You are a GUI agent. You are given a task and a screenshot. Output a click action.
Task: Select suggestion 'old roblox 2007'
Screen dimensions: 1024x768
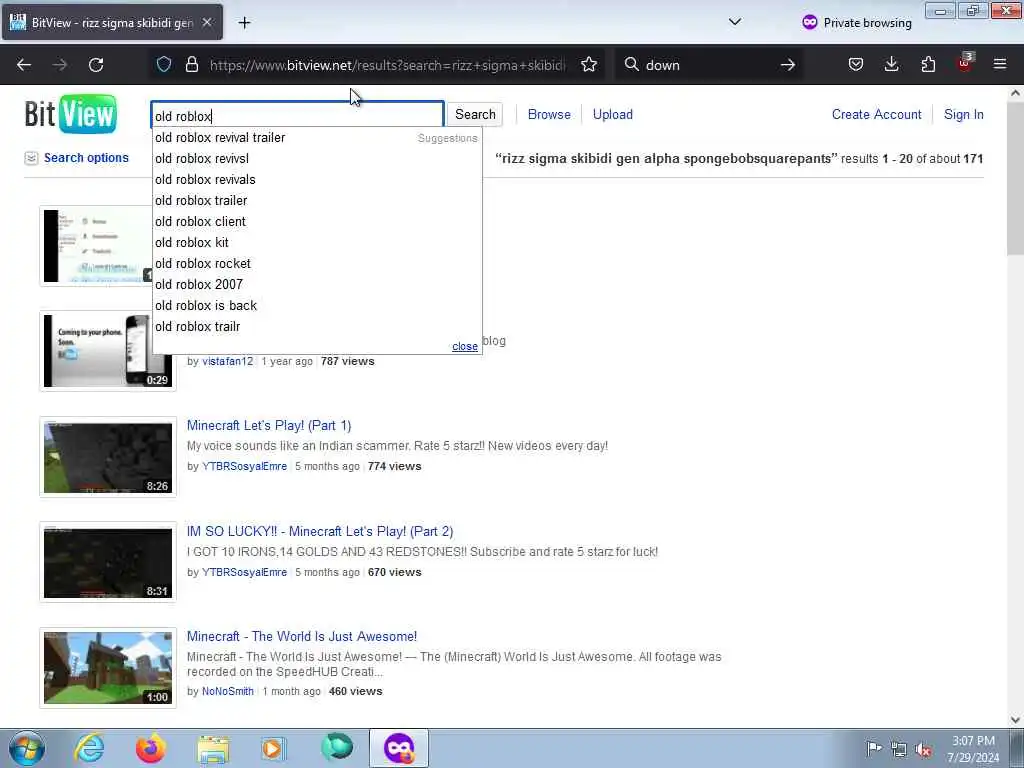tap(199, 284)
